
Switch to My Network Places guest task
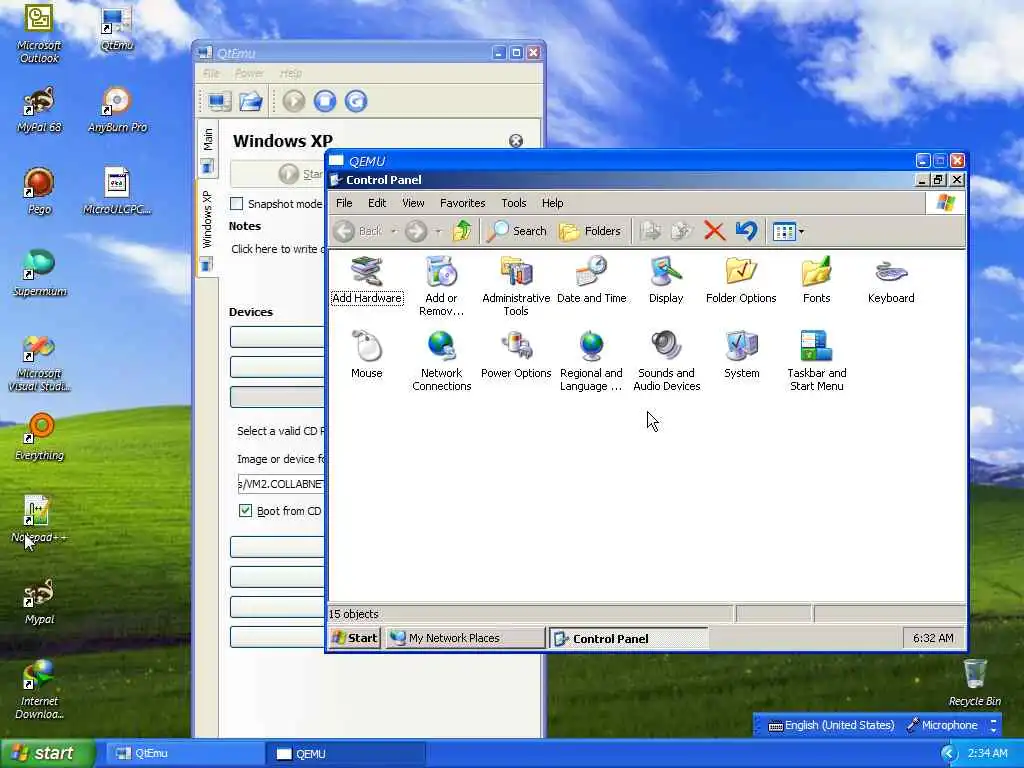[x=464, y=638]
